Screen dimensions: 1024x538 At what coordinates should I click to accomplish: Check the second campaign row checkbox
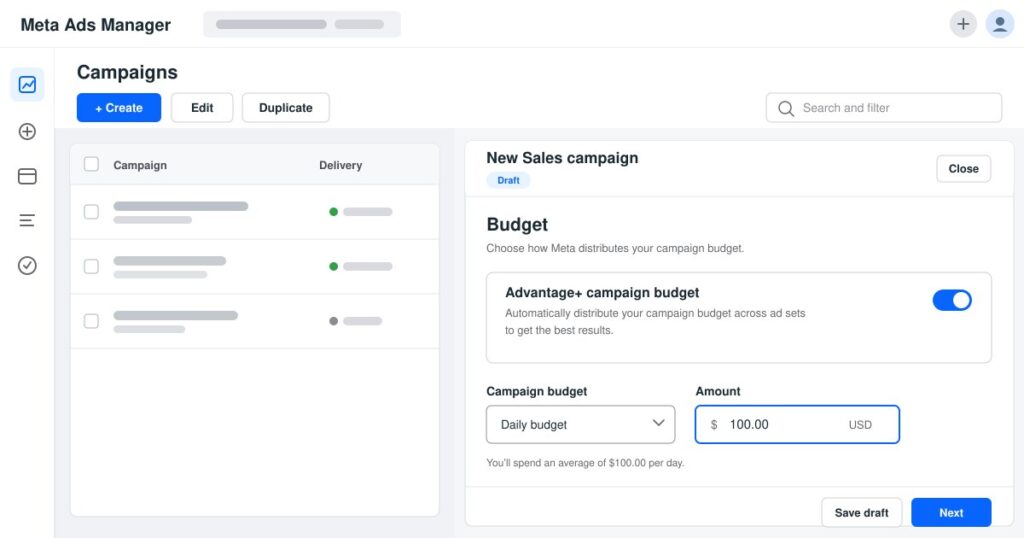point(91,266)
